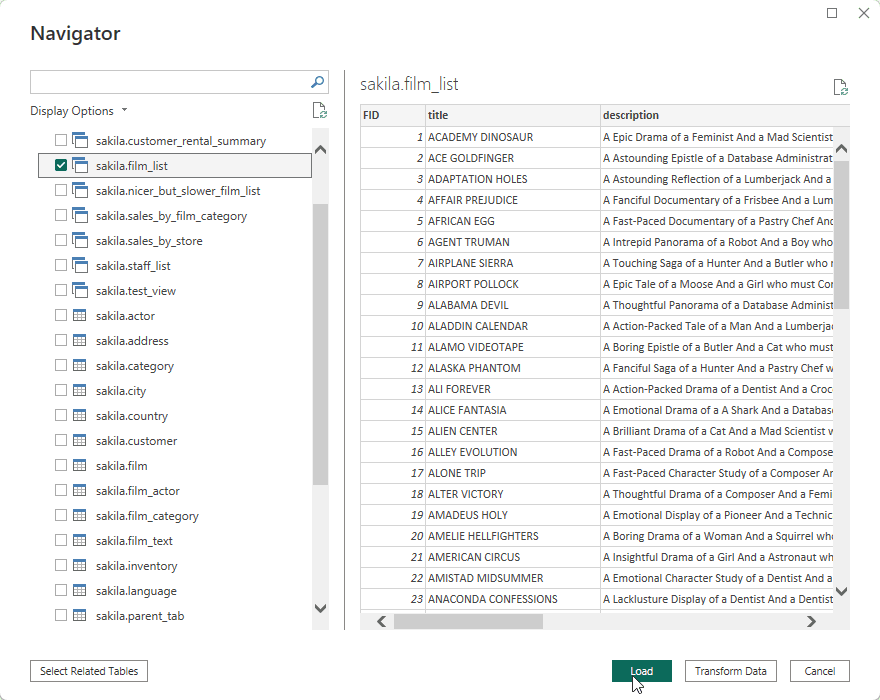Click the Select Related Tables button
The width and height of the screenshot is (880, 700).
(89, 671)
